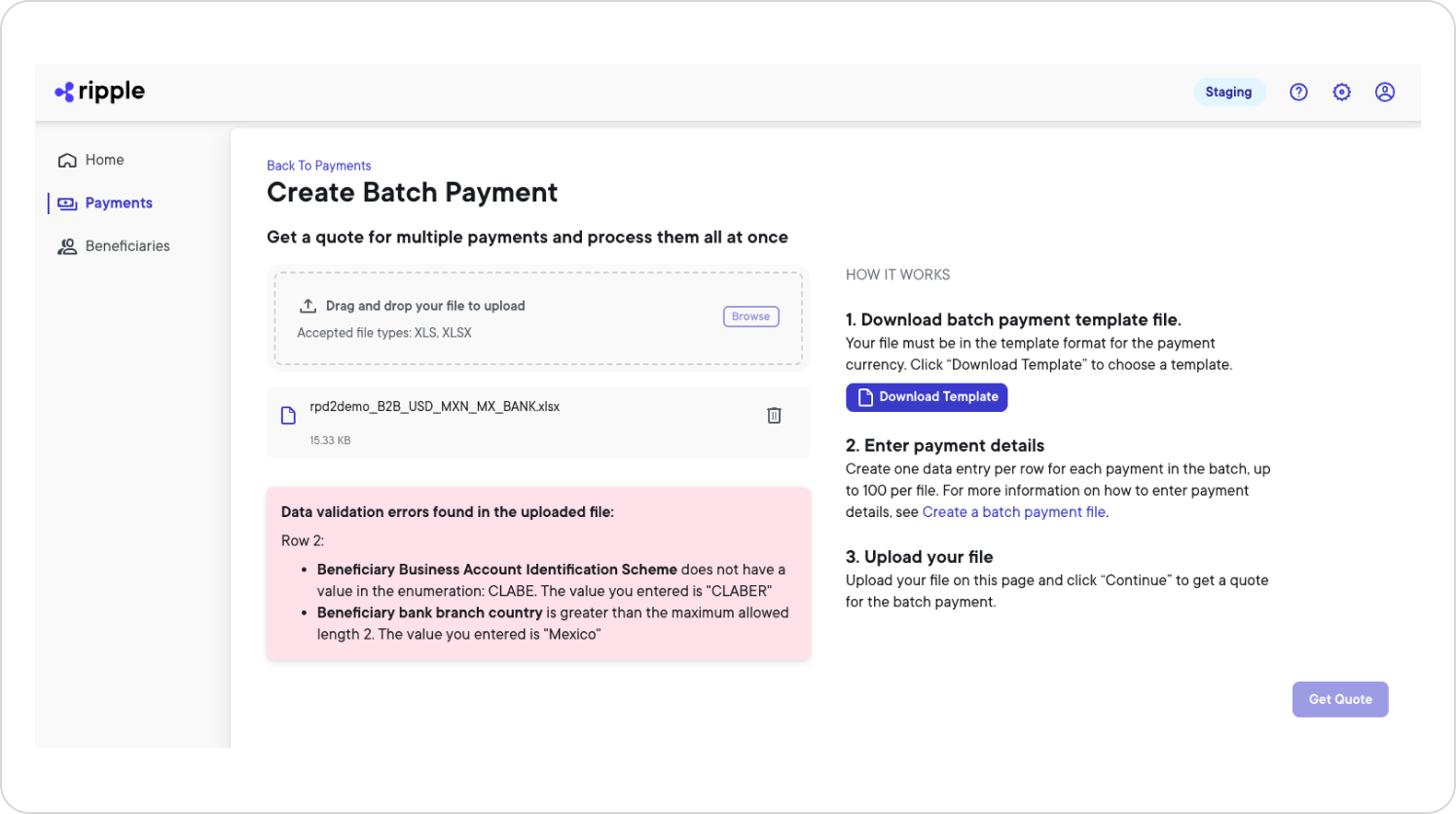The width and height of the screenshot is (1456, 814).
Task: Click the Get Quote button
Action: pos(1340,699)
